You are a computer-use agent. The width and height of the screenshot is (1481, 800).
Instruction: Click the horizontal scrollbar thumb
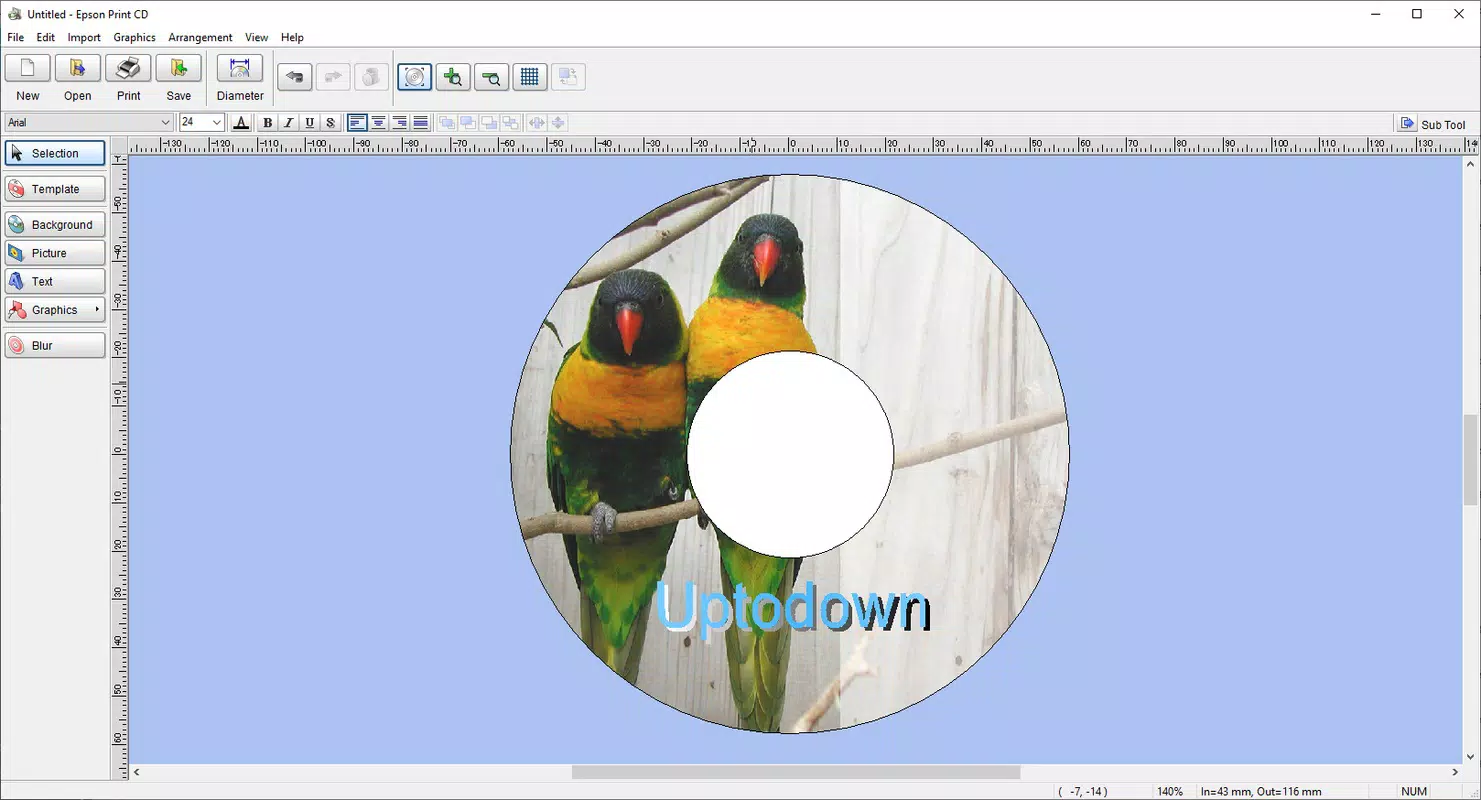coord(796,772)
